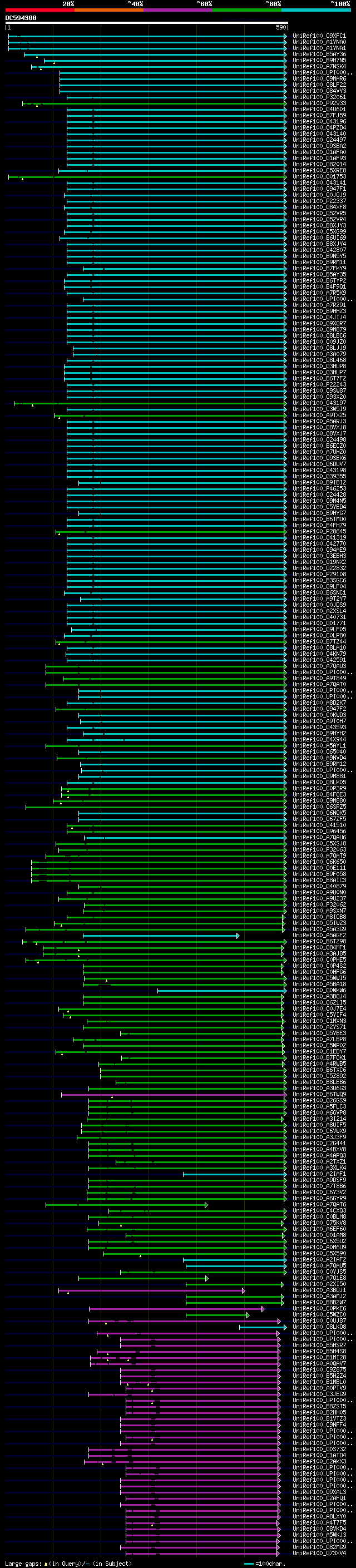Open hit UniRef100_A1YNA0
The height and width of the screenshot is (1568, 356).
point(319,42)
